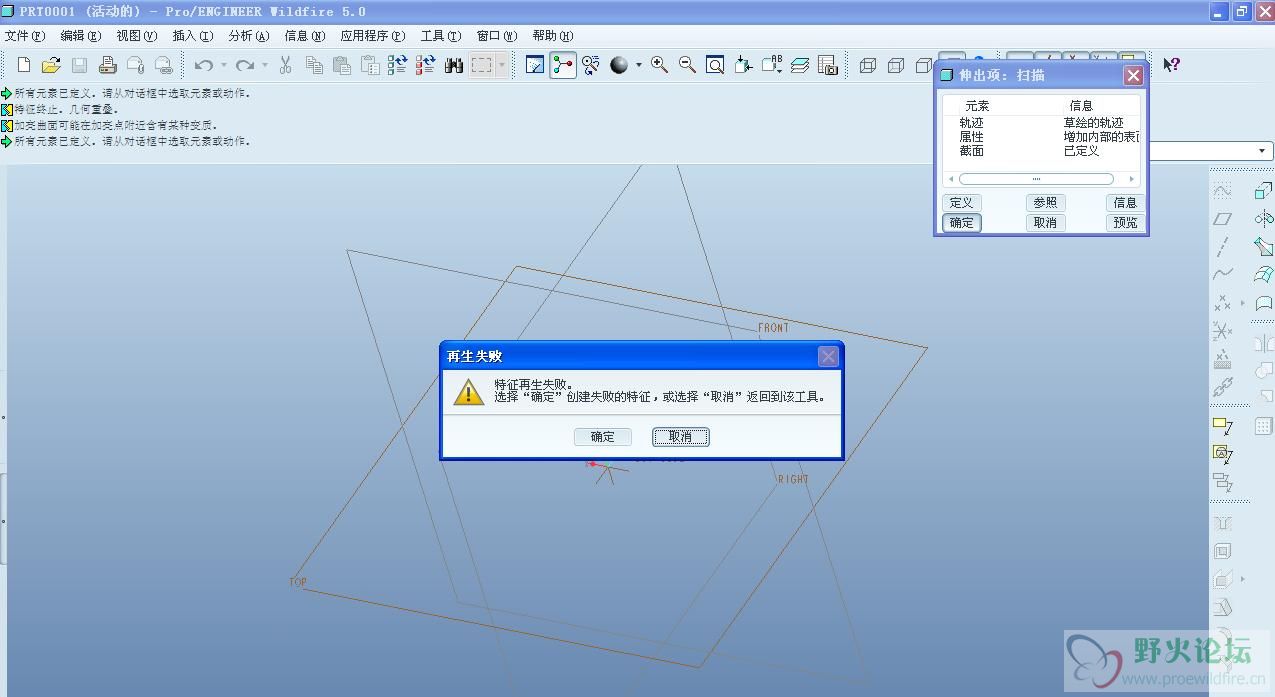
Task: Click the Copy icon
Action: tap(314, 65)
